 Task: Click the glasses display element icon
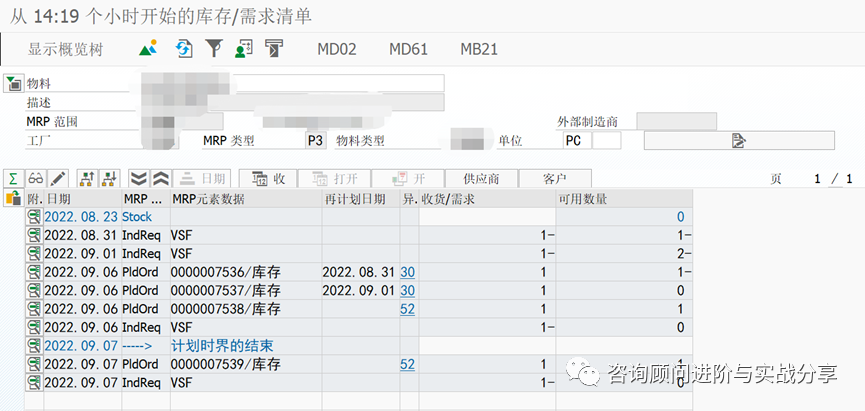[36, 179]
